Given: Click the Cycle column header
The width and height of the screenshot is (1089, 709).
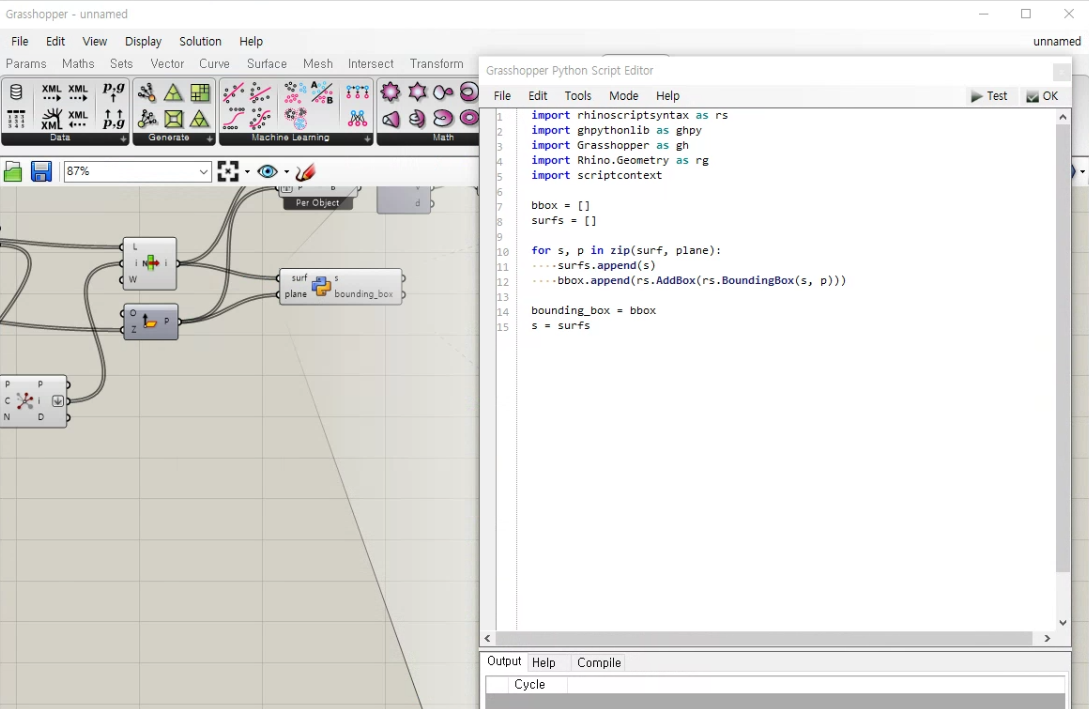Looking at the screenshot, I should 529,684.
